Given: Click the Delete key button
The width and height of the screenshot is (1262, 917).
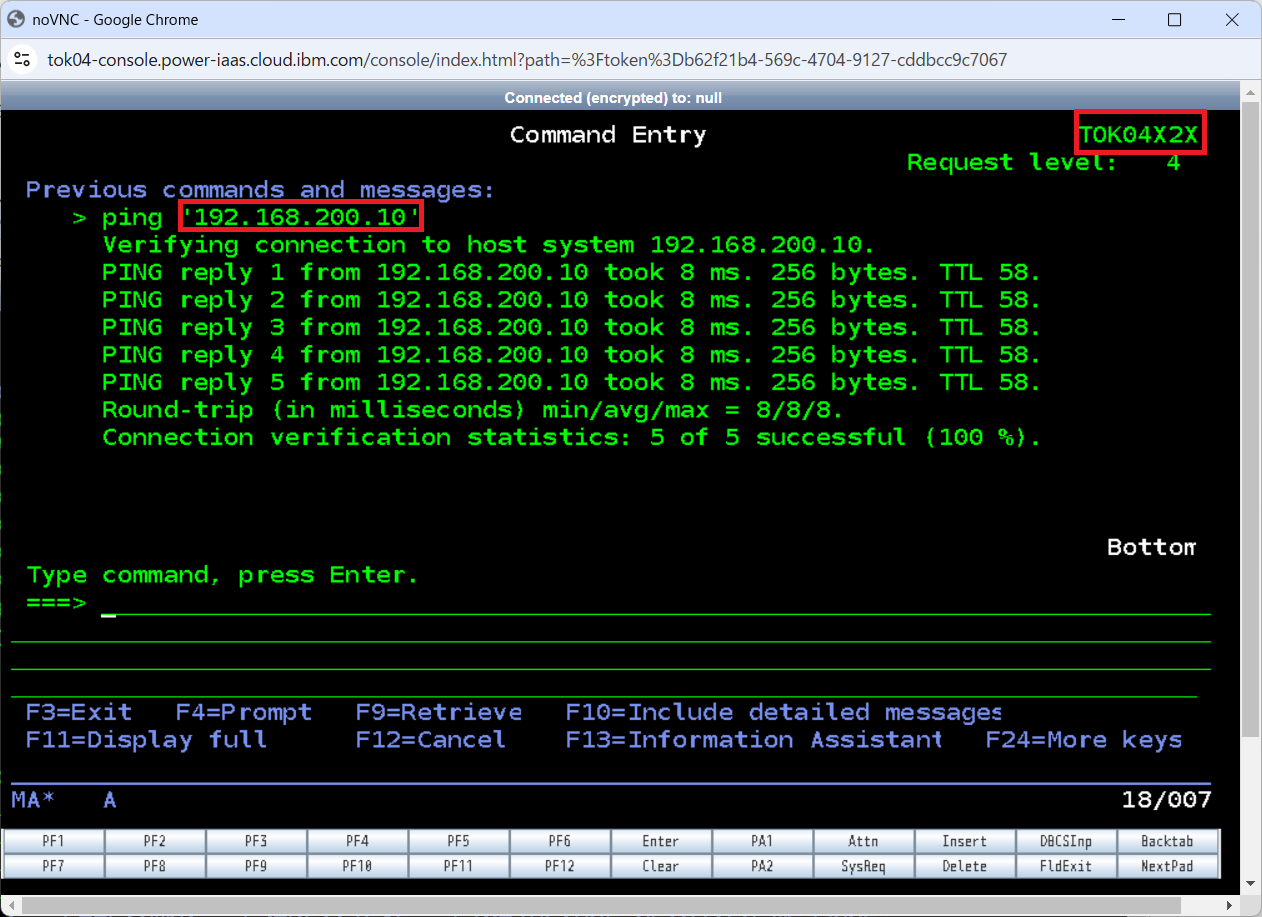Looking at the screenshot, I should coord(964,866).
